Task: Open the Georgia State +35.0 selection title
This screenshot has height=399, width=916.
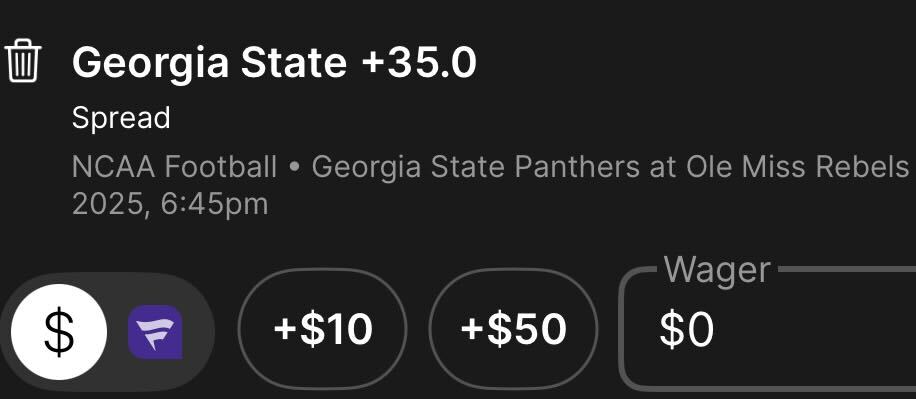Action: tap(274, 63)
